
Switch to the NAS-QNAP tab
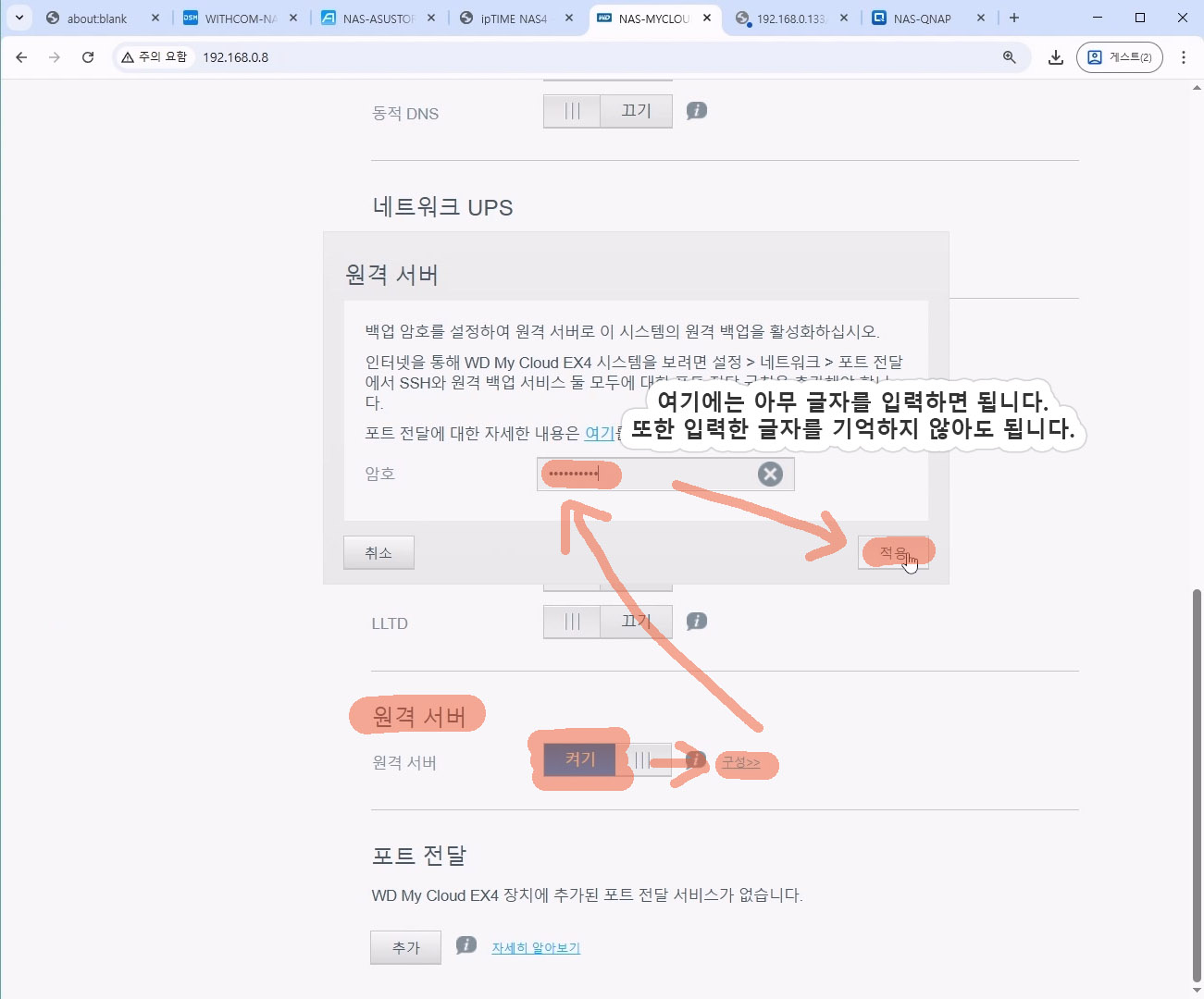(921, 18)
